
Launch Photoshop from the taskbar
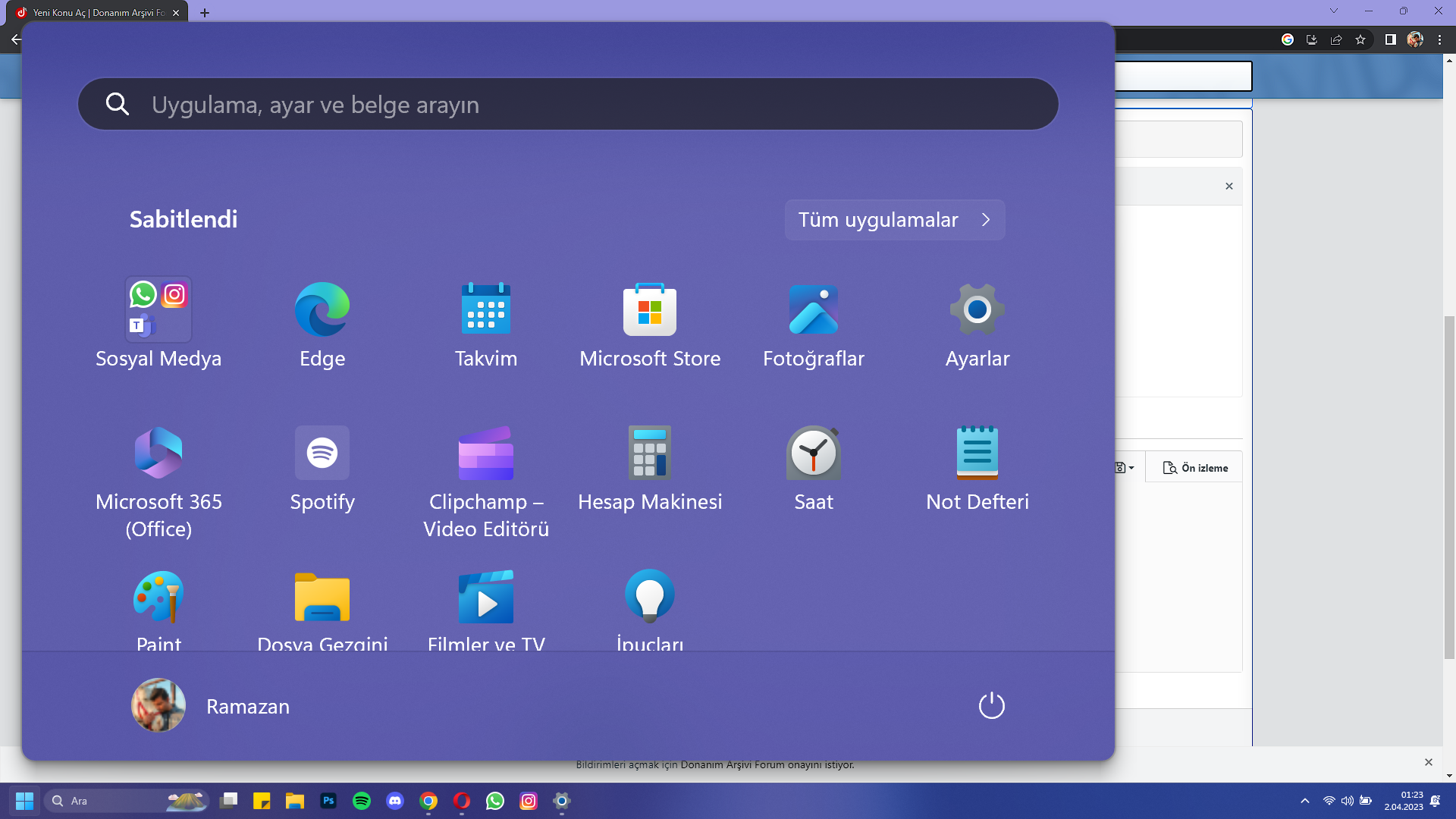click(328, 801)
